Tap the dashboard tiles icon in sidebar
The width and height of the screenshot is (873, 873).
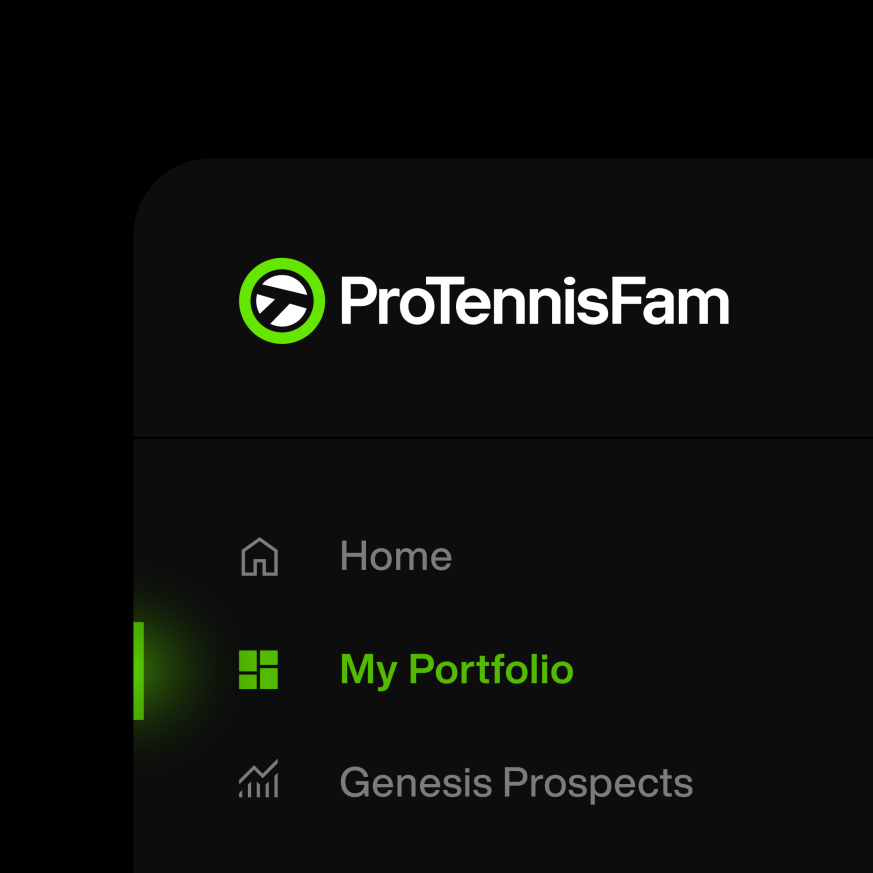click(259, 669)
